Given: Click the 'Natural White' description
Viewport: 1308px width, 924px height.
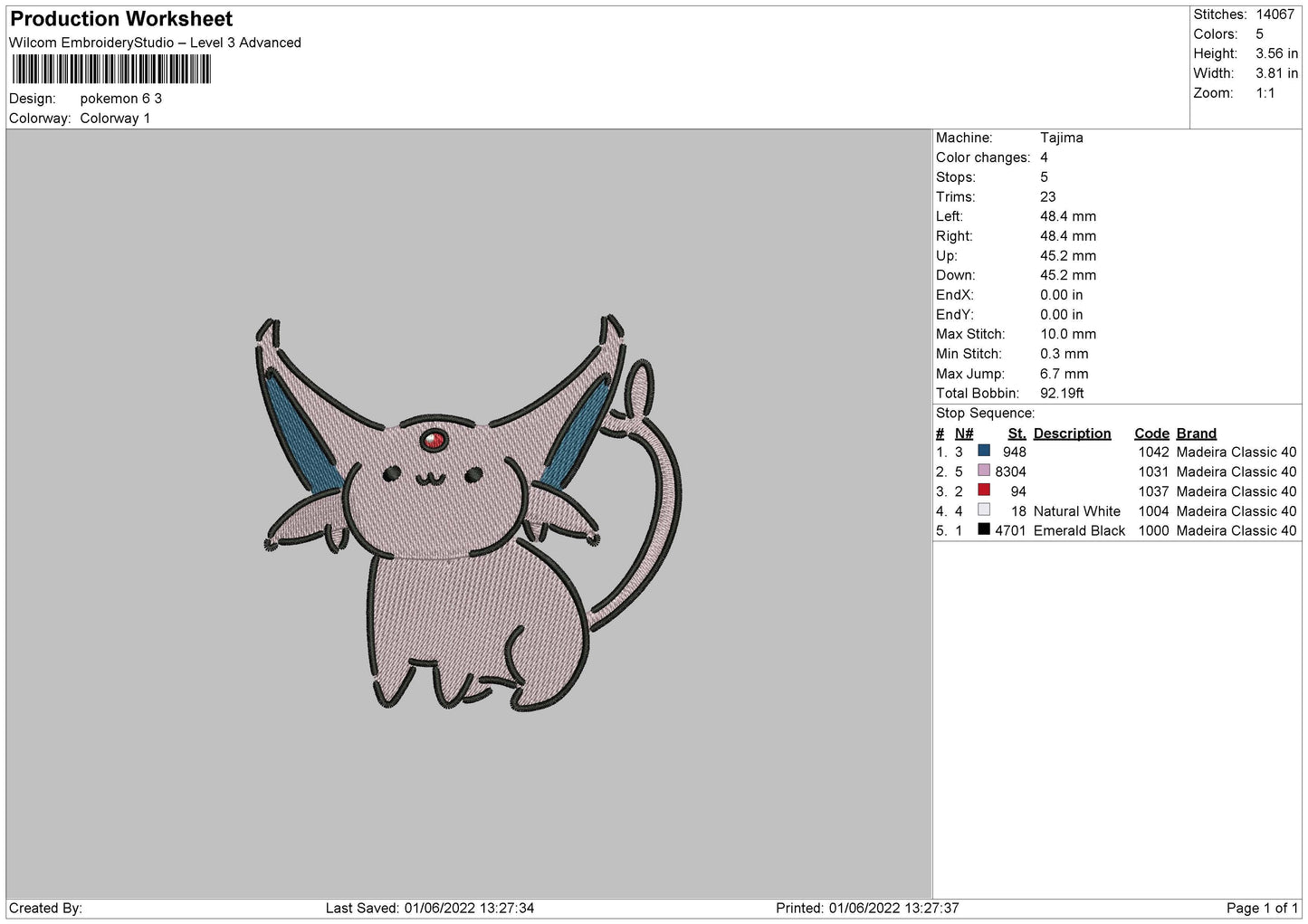Looking at the screenshot, I should coord(1077,511).
